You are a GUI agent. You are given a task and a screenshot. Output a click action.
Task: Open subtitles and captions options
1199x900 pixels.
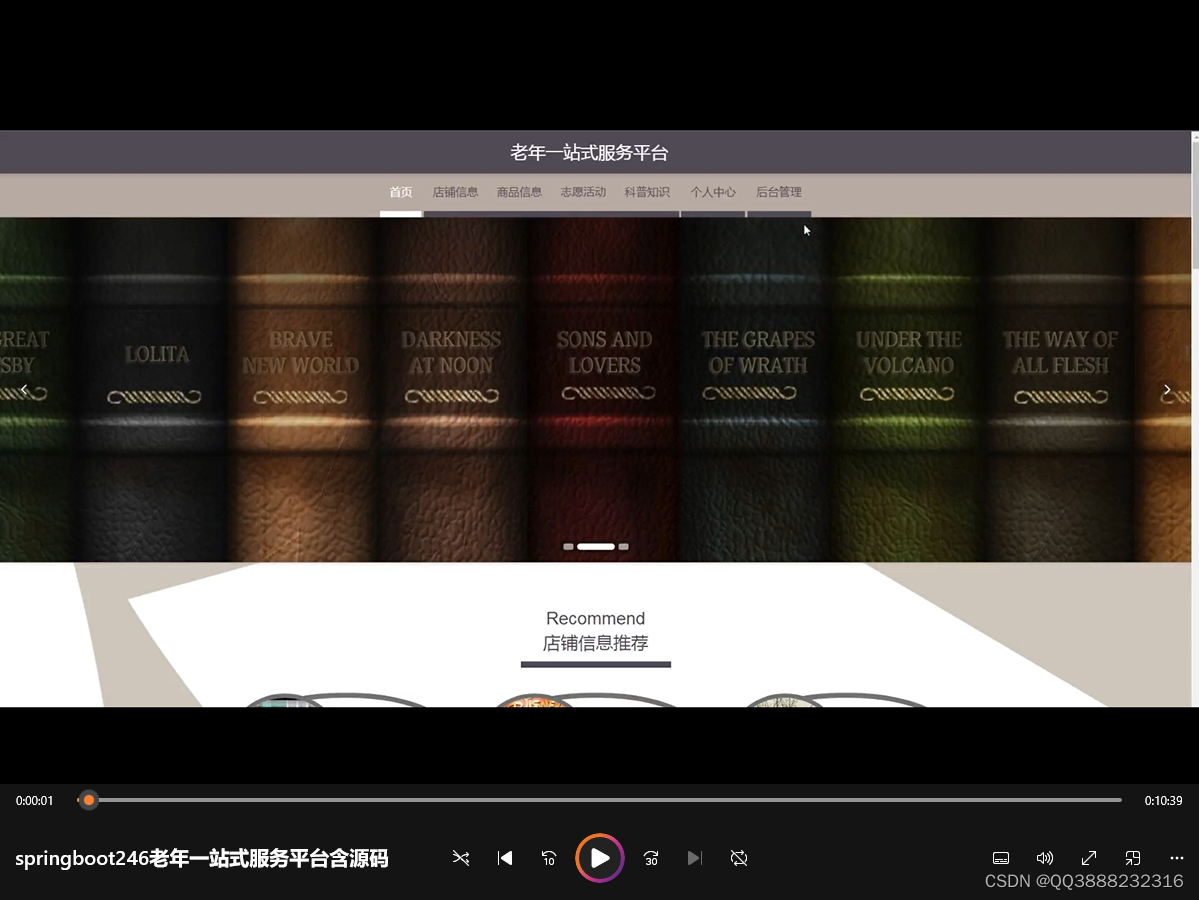(1001, 858)
